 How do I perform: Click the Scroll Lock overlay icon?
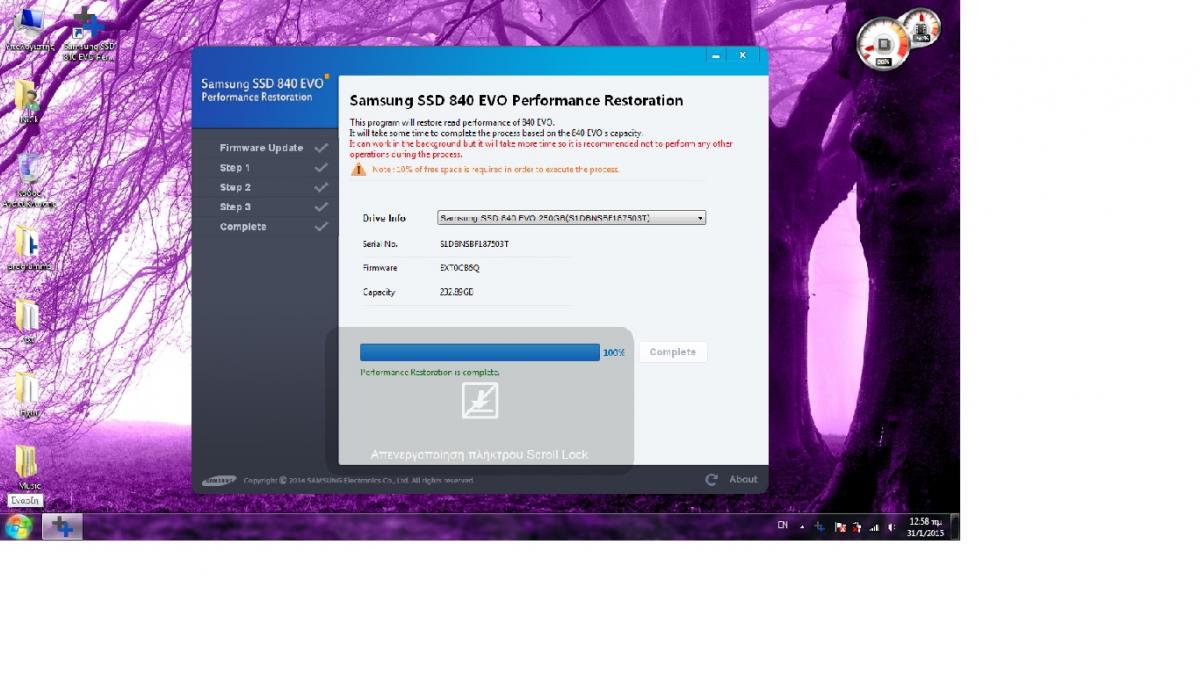[480, 400]
